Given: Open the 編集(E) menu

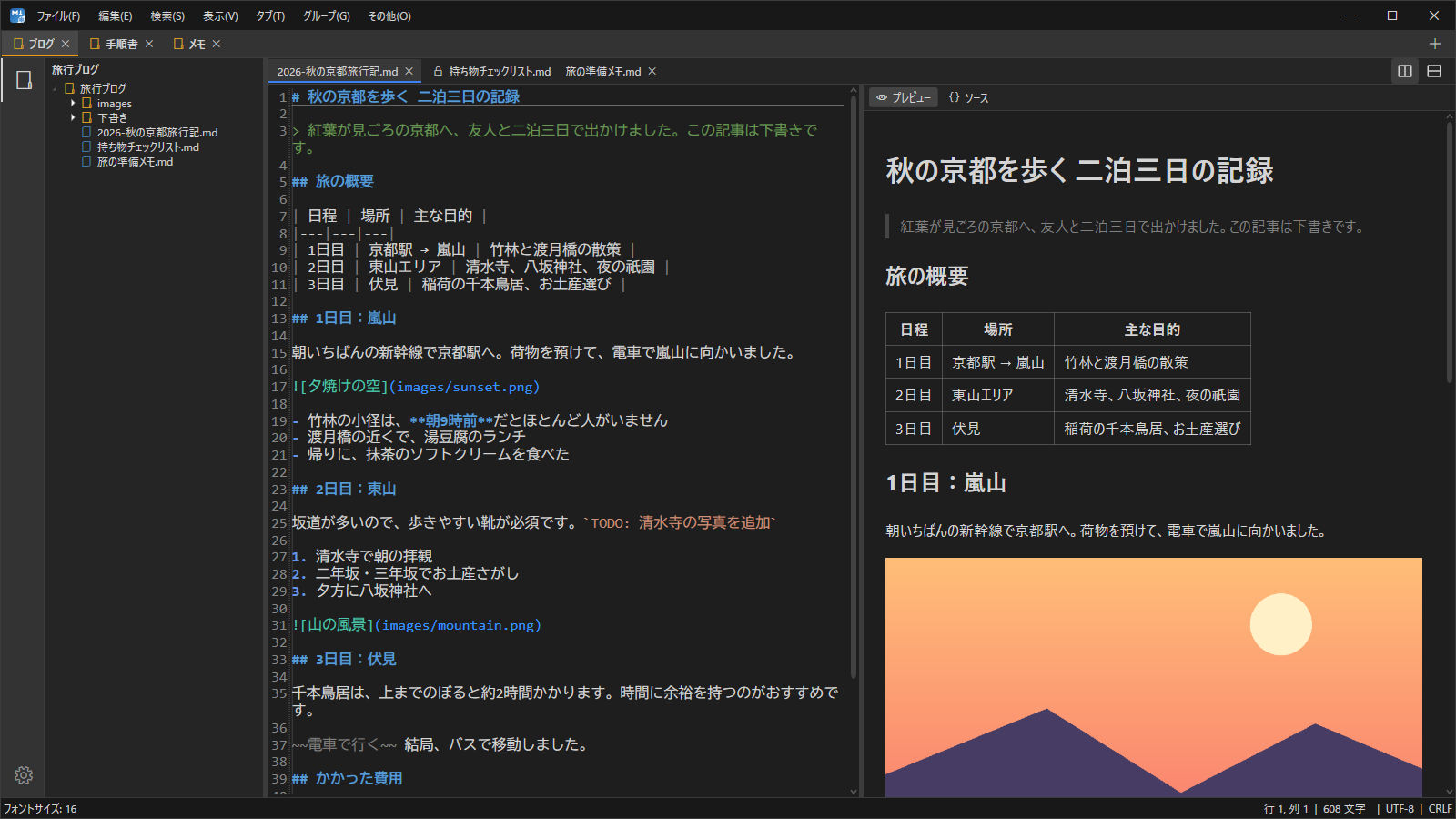Looking at the screenshot, I should click(116, 15).
